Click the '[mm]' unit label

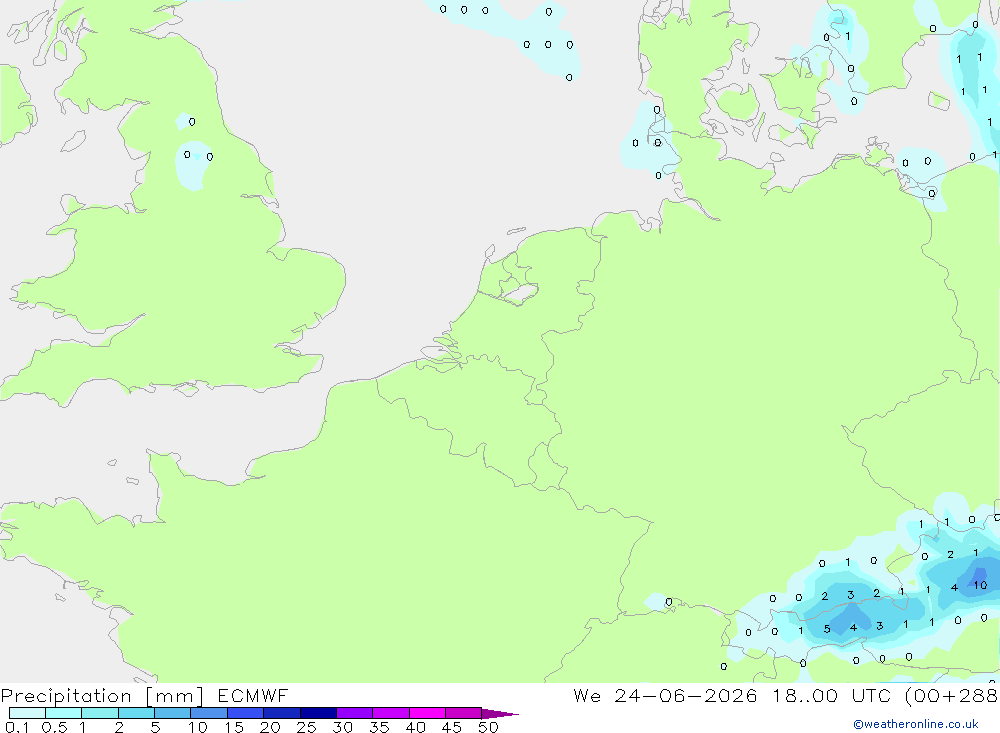[x=175, y=696]
